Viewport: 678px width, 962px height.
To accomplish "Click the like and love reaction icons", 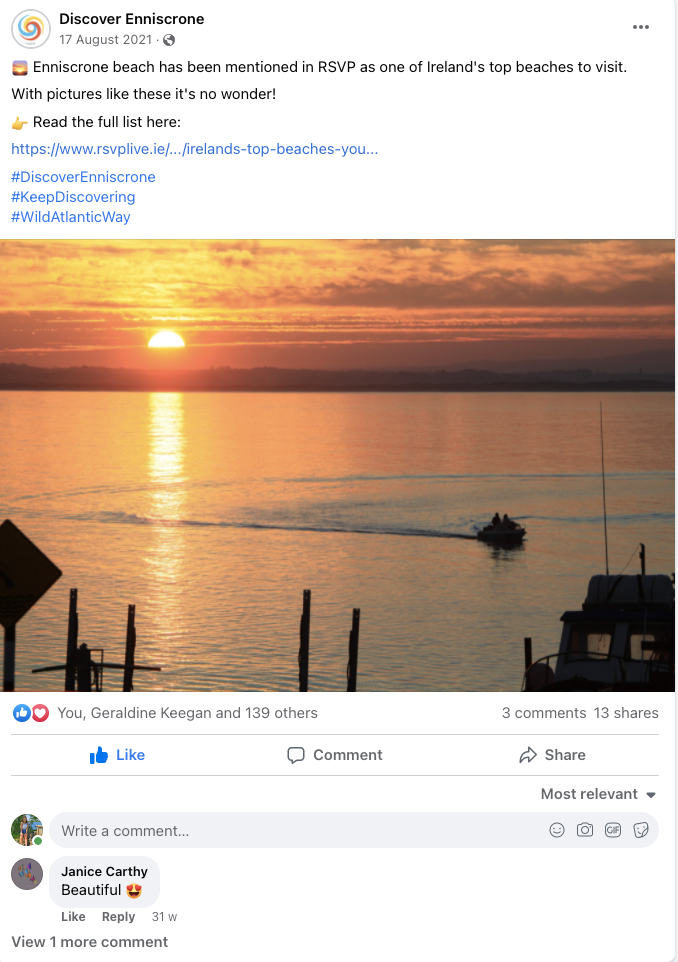I will coord(31,713).
